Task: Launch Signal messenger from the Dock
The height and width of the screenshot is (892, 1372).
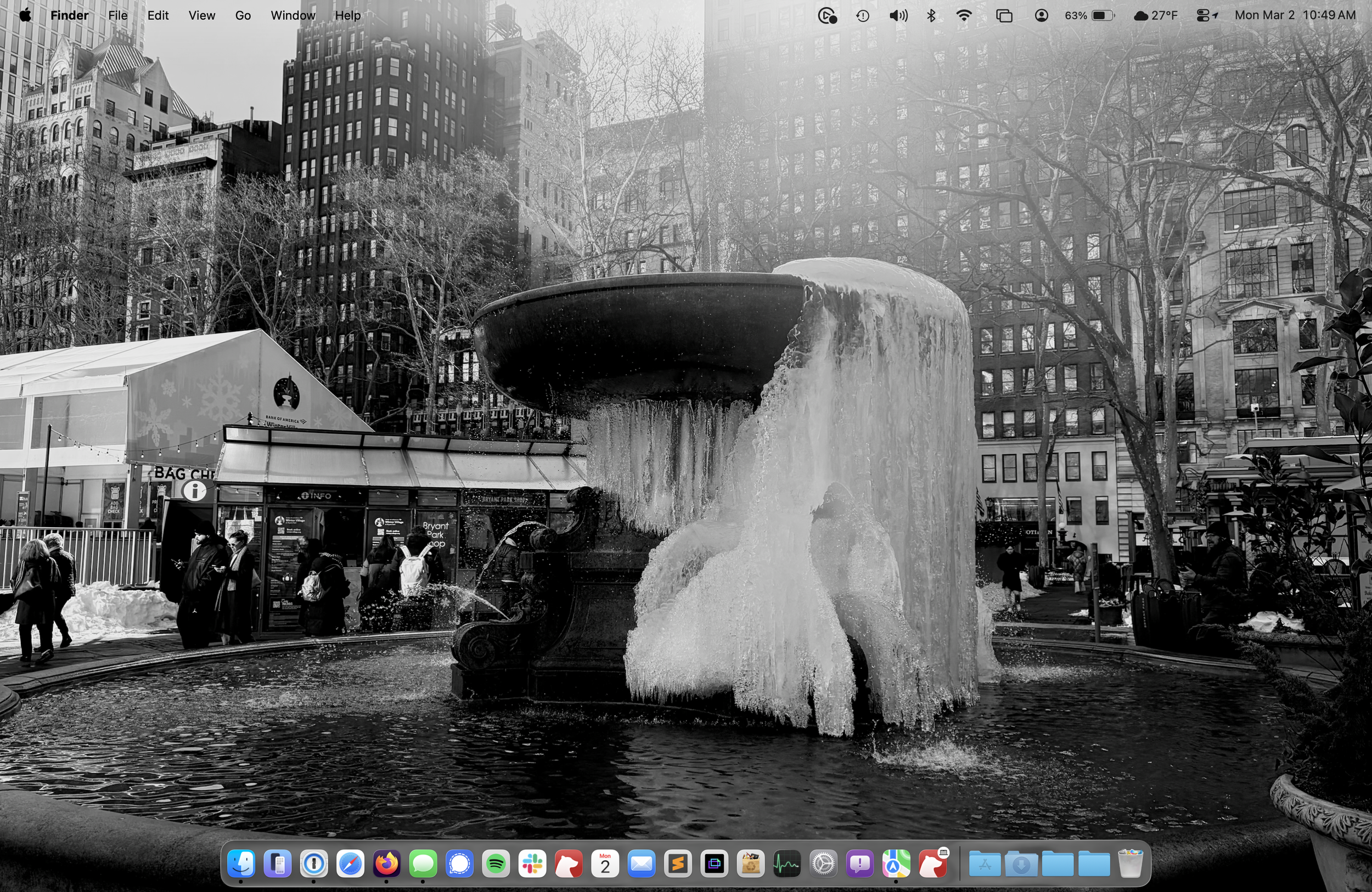Action: click(459, 864)
